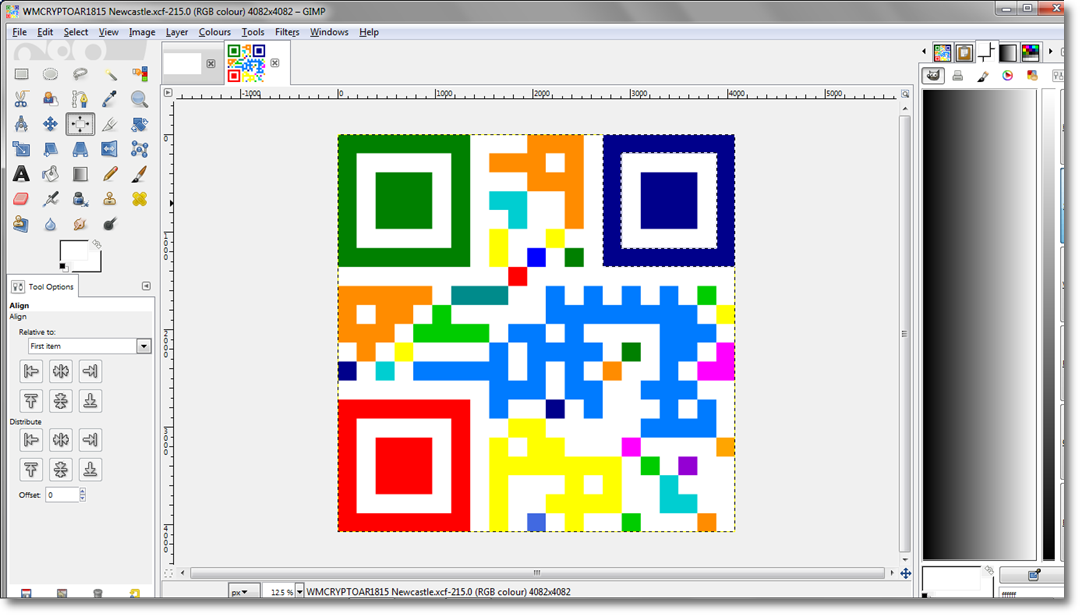Click the Offset input field
1080x615 pixels.
(62, 494)
